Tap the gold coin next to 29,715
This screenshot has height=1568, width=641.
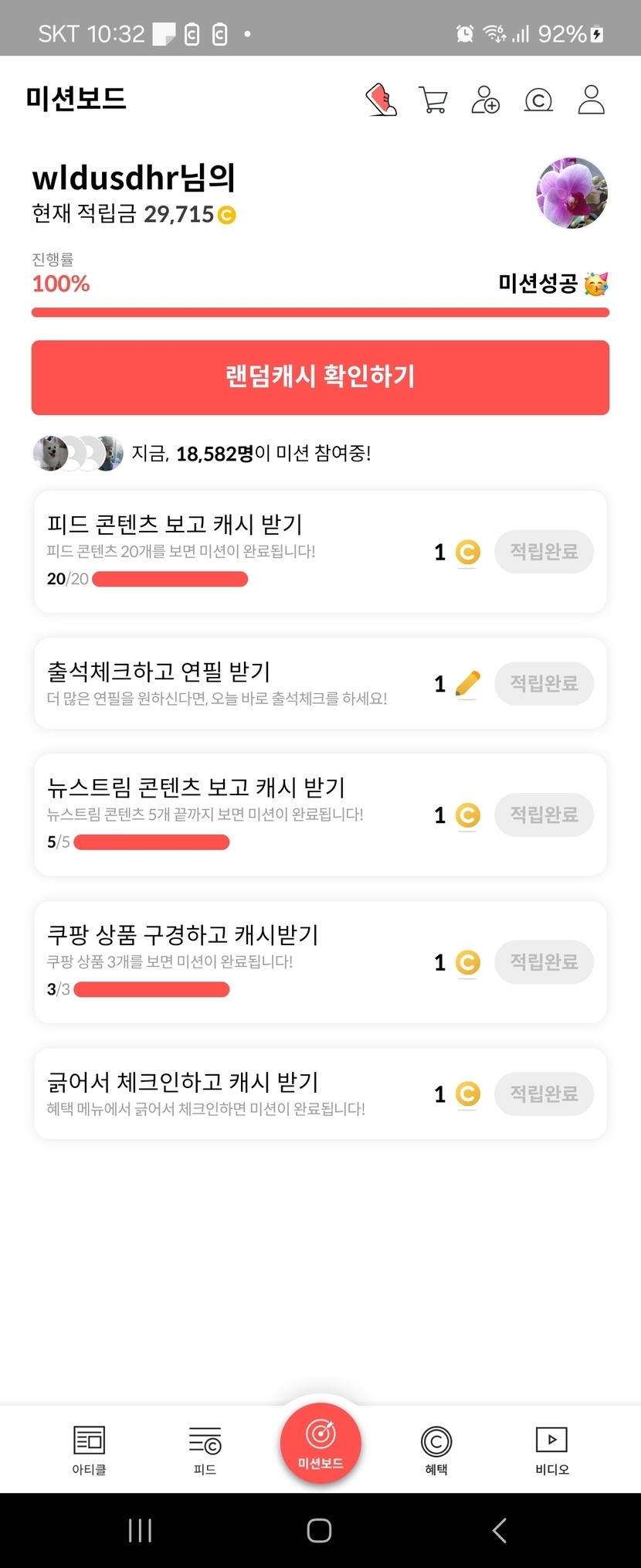click(227, 215)
